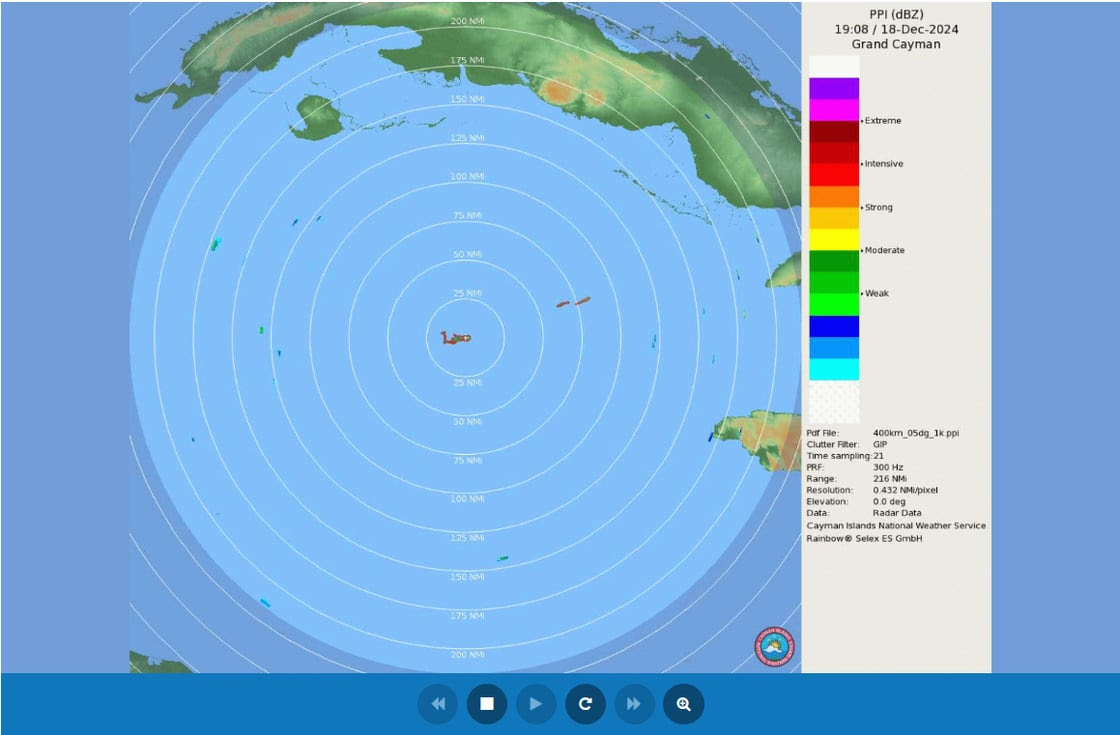Click the Grand Cayman title text
Image resolution: width=1120 pixels, height=735 pixels.
click(894, 44)
